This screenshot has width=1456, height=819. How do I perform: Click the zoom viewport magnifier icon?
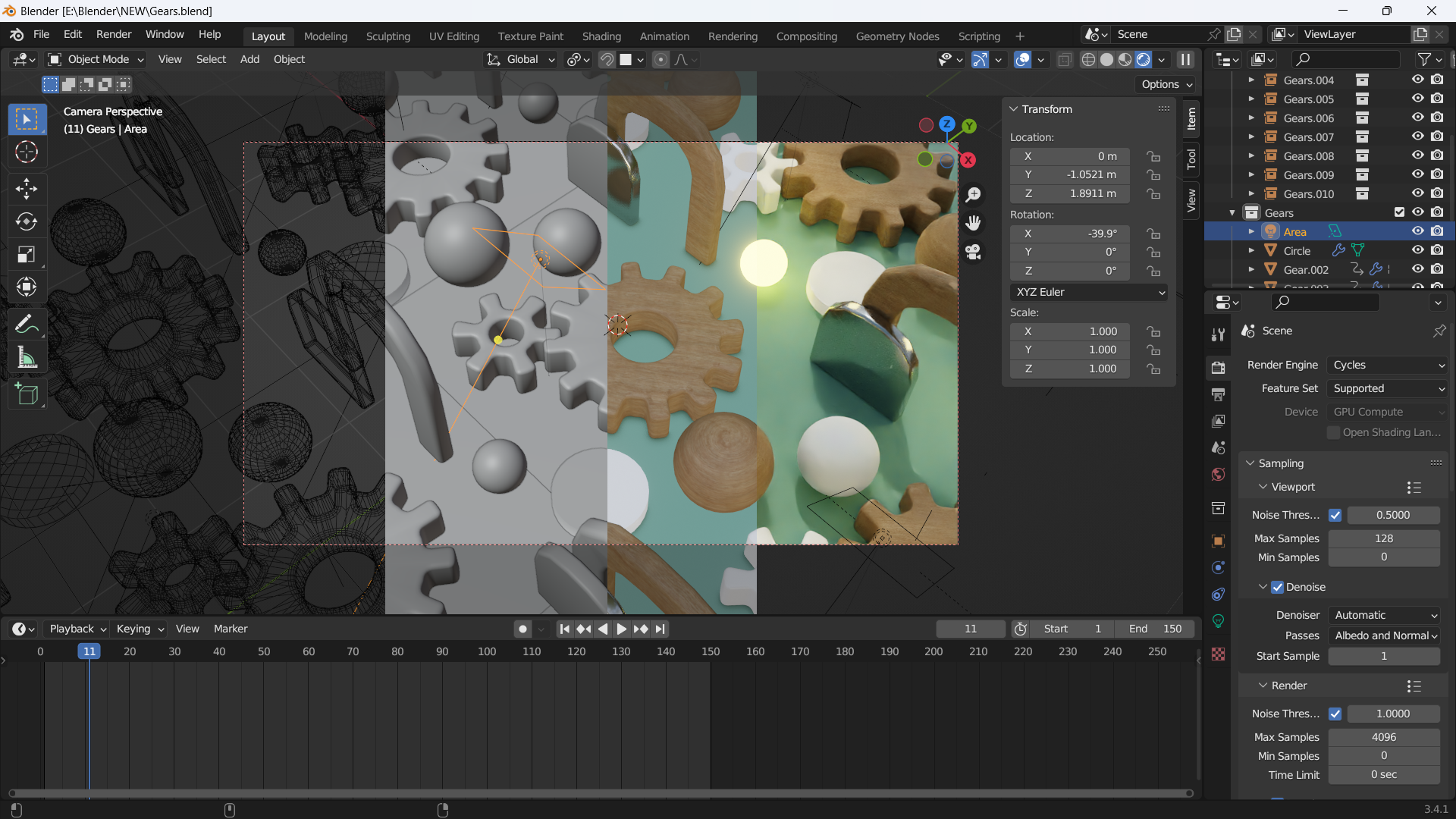pos(973,195)
